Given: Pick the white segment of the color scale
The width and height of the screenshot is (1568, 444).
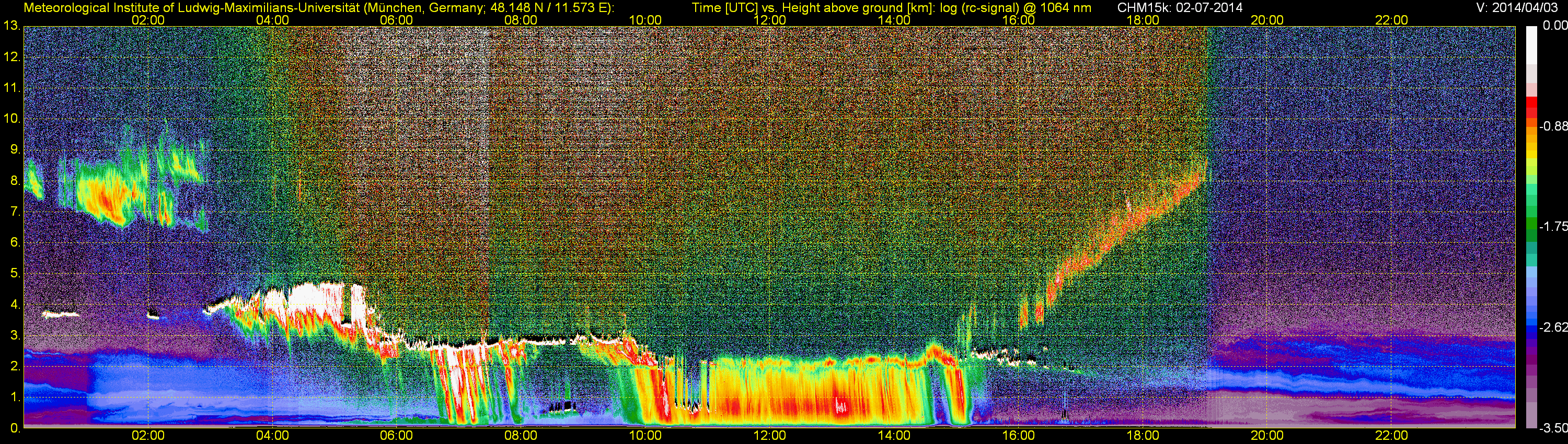Looking at the screenshot, I should 1531,44.
